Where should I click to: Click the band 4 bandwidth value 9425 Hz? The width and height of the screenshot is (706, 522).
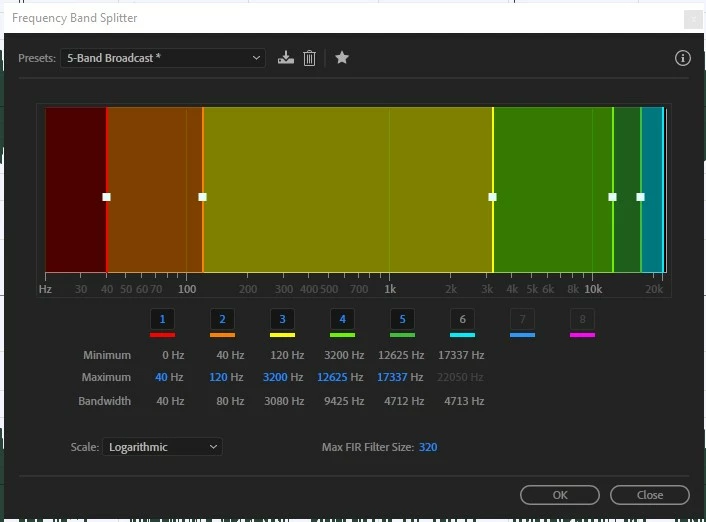[344, 401]
